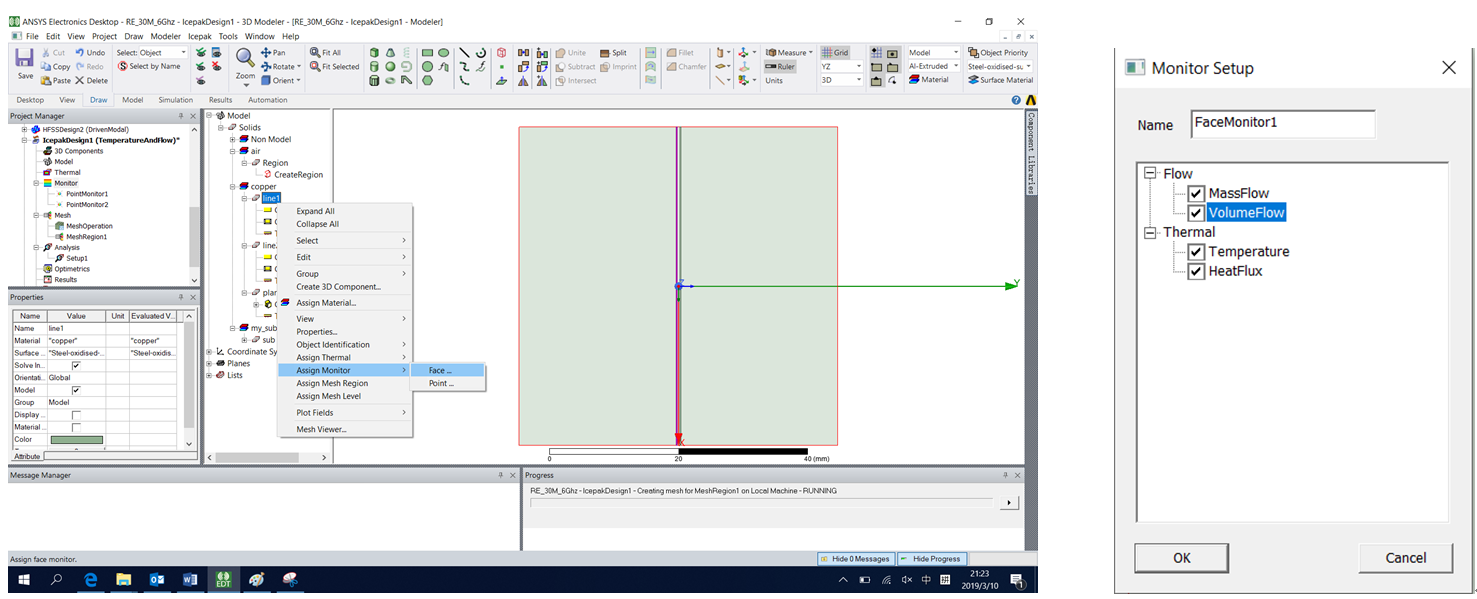Screen dimensions: 1477x599
Task: Click the Object Priority icon
Action: 973,53
